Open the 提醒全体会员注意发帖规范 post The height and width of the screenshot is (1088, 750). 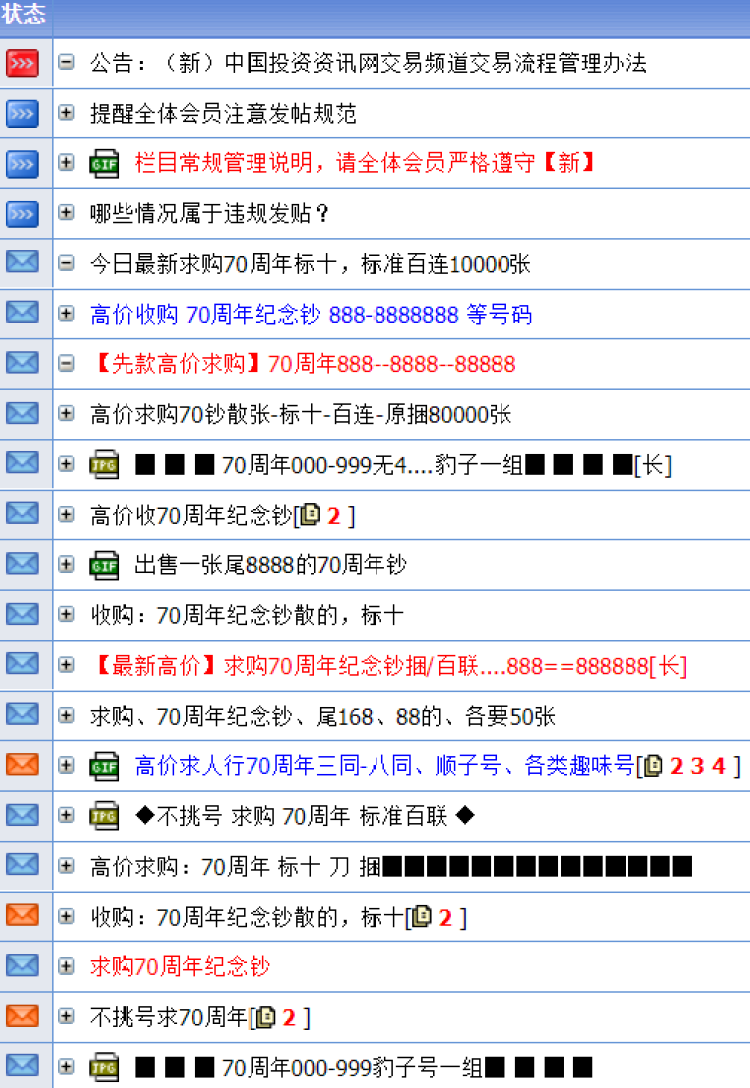222,114
